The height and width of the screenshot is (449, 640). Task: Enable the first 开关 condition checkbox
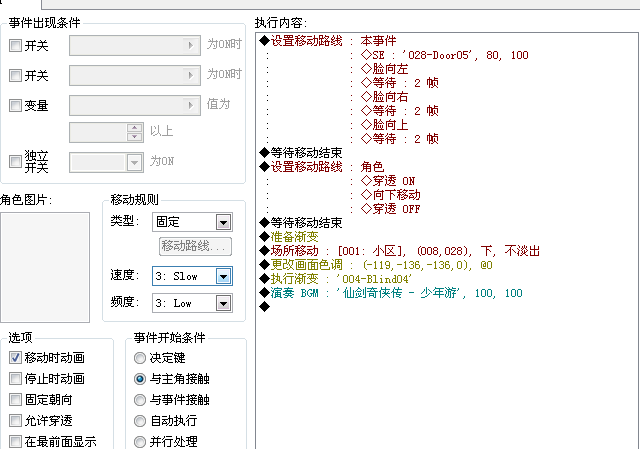tap(16, 45)
